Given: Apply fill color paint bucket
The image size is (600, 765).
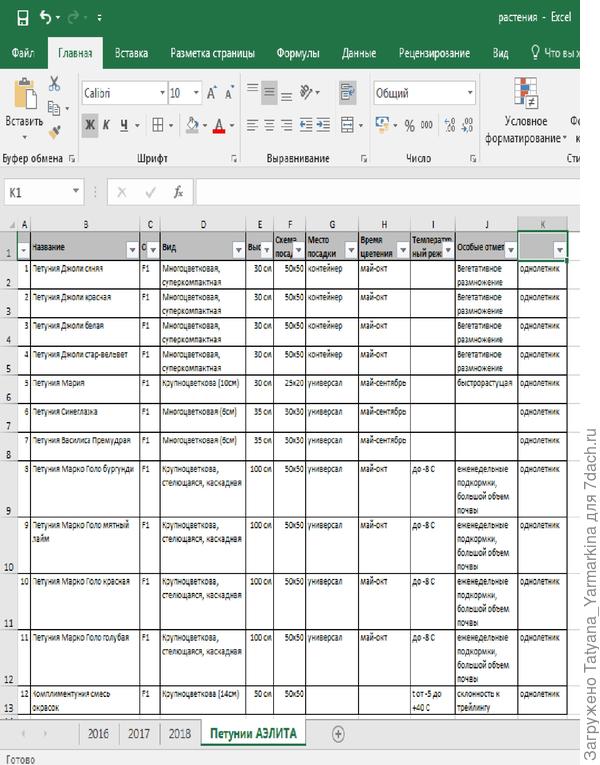Looking at the screenshot, I should click(192, 125).
